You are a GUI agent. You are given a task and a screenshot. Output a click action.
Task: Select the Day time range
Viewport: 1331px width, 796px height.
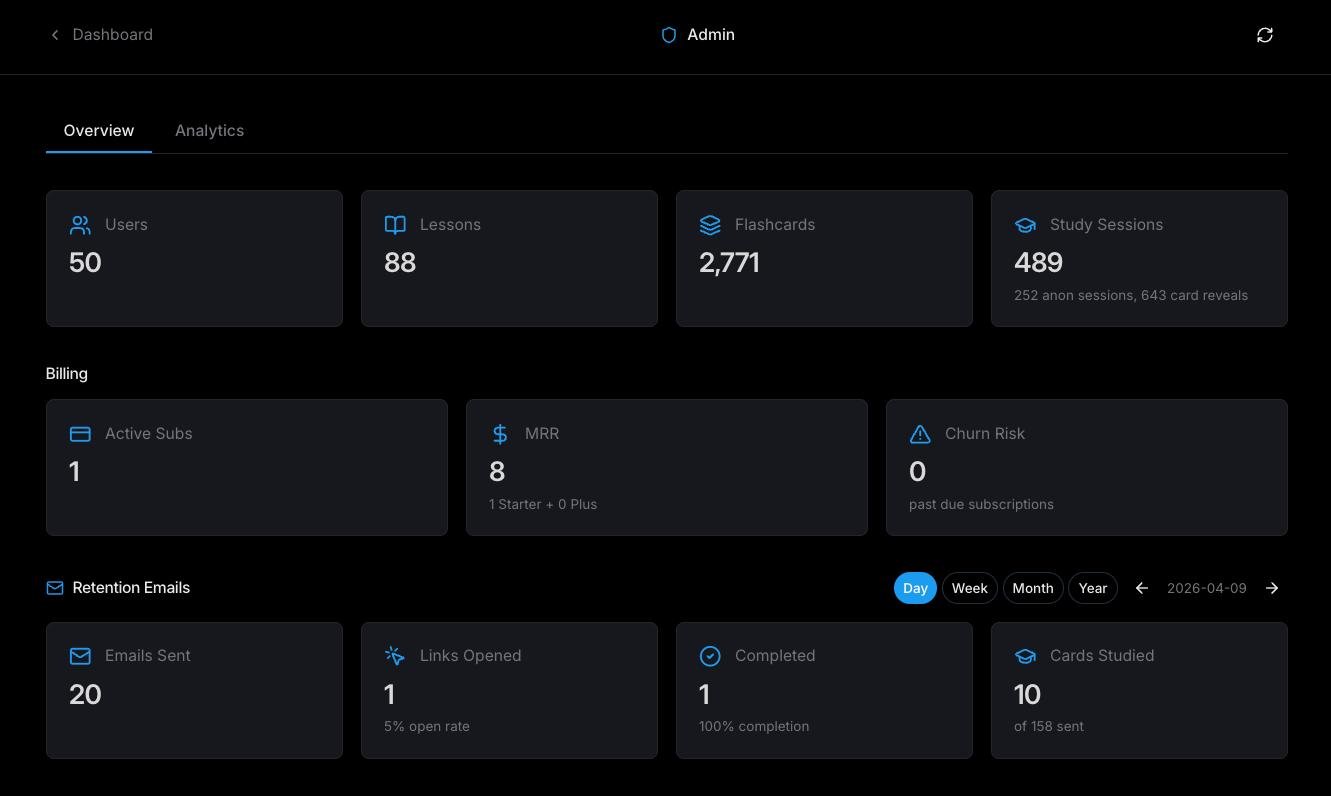click(x=915, y=588)
